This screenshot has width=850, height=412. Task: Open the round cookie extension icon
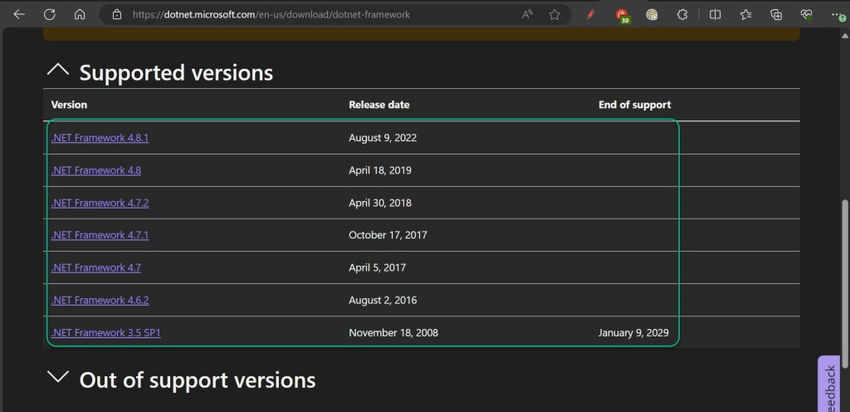(x=652, y=15)
